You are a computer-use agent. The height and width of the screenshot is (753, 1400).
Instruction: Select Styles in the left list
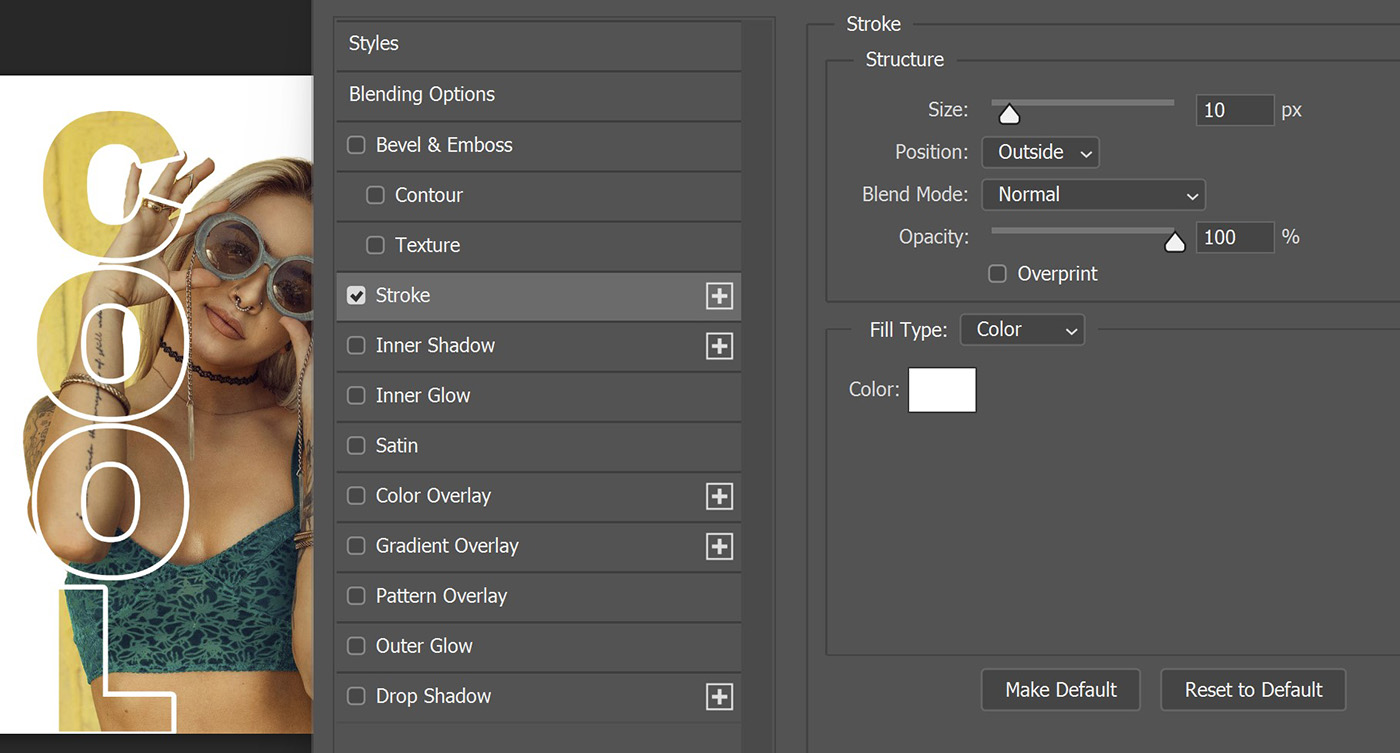[x=538, y=44]
